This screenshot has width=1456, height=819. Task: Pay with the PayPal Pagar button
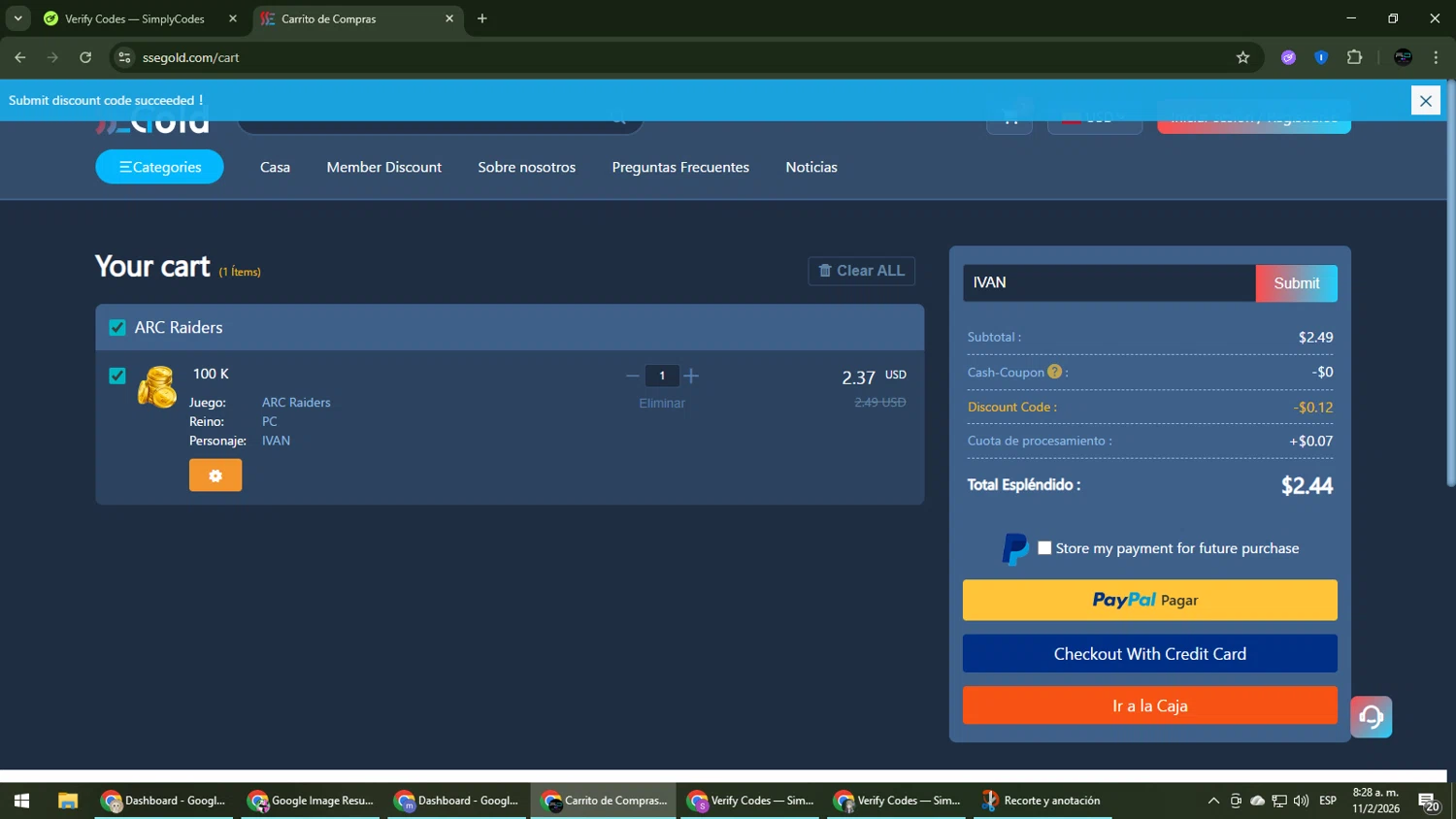(x=1149, y=600)
